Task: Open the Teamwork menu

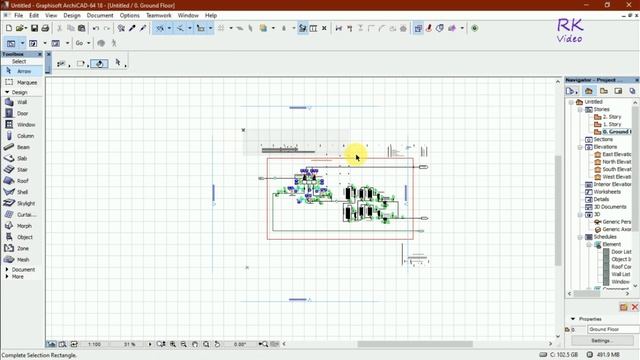Action: click(159, 15)
